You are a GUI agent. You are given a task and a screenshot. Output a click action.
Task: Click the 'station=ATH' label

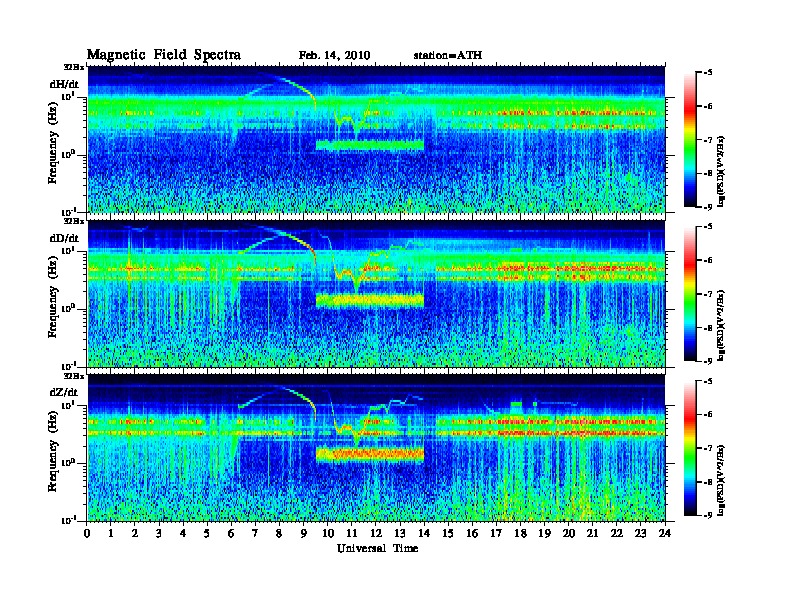pos(448,56)
